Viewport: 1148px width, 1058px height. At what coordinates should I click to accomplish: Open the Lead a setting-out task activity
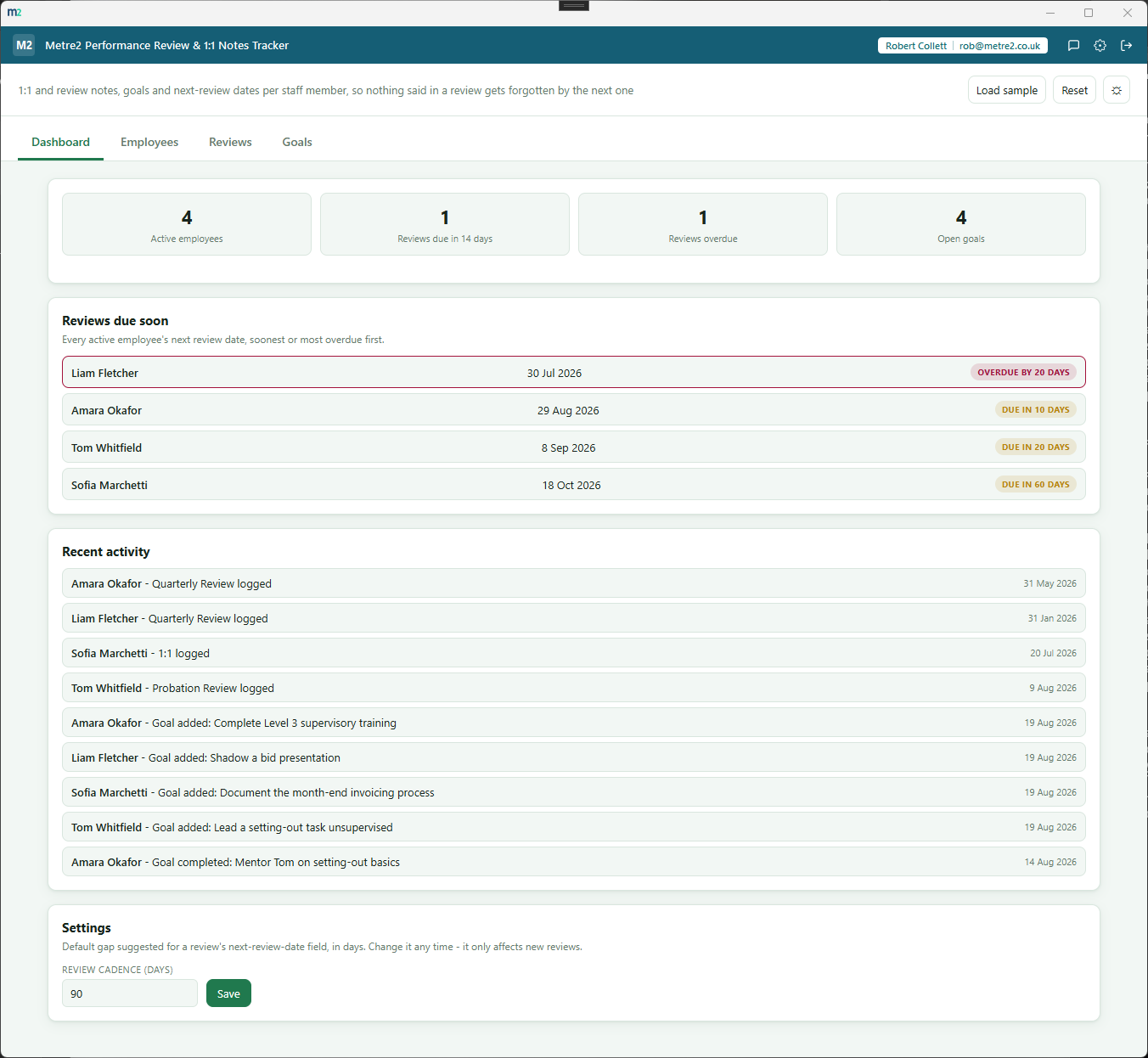point(574,827)
